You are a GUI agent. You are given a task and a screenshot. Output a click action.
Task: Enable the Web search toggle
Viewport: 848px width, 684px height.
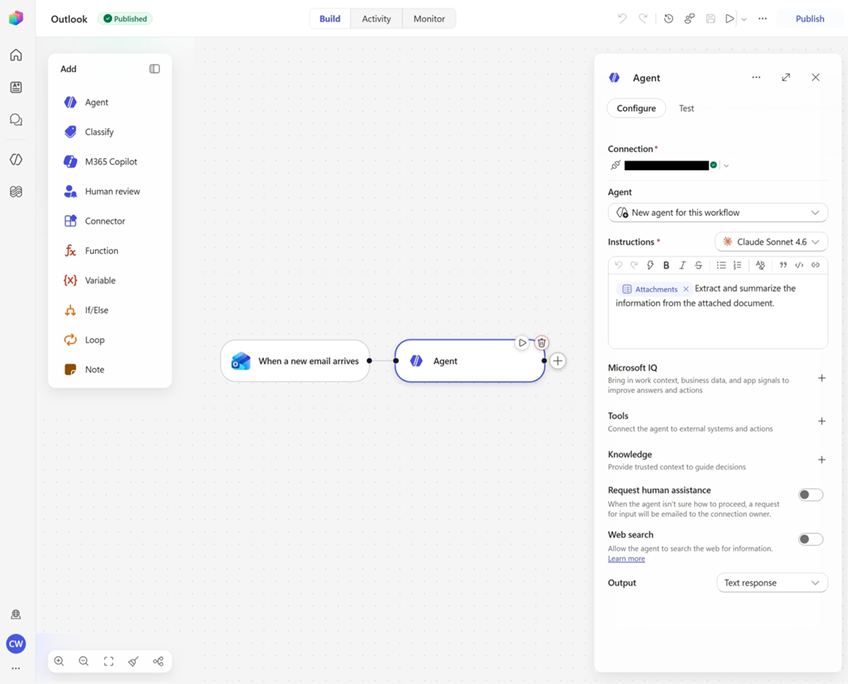[810, 539]
